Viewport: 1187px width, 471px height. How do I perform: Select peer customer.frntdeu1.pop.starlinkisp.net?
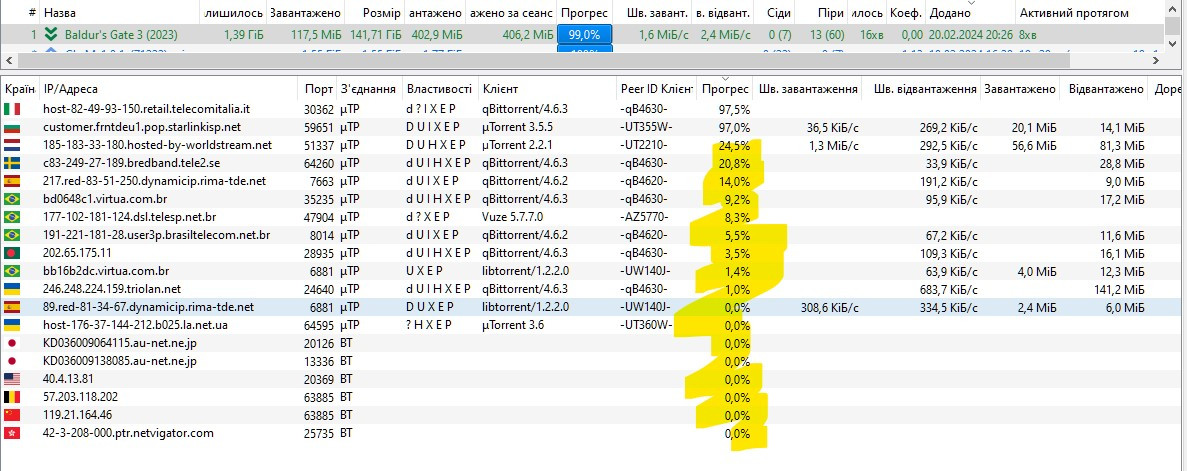(142, 127)
